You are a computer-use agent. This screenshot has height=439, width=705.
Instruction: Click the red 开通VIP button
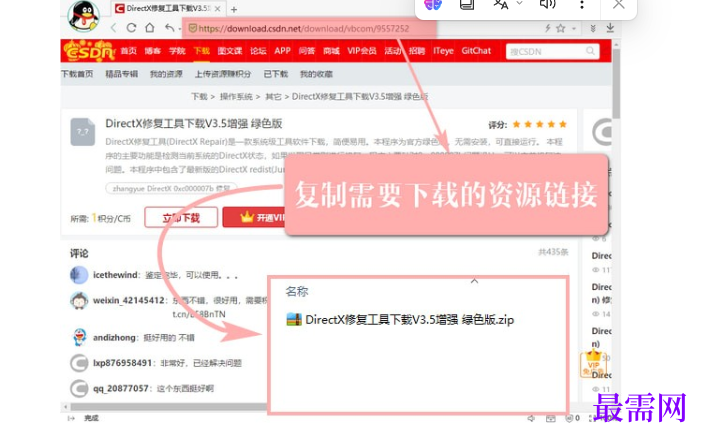254,218
